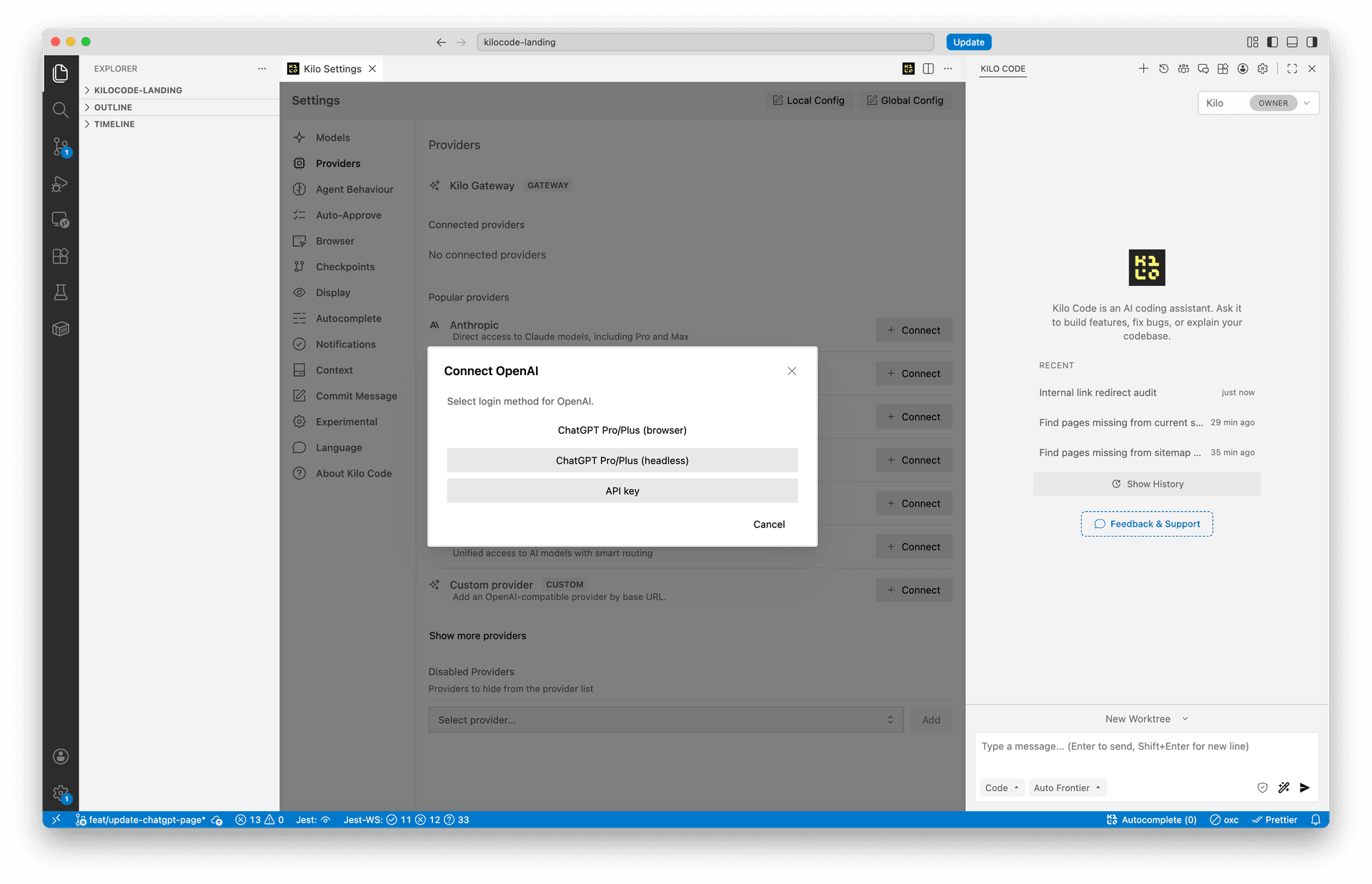Click the remote window status bar icon
1372x884 pixels.
(x=56, y=820)
